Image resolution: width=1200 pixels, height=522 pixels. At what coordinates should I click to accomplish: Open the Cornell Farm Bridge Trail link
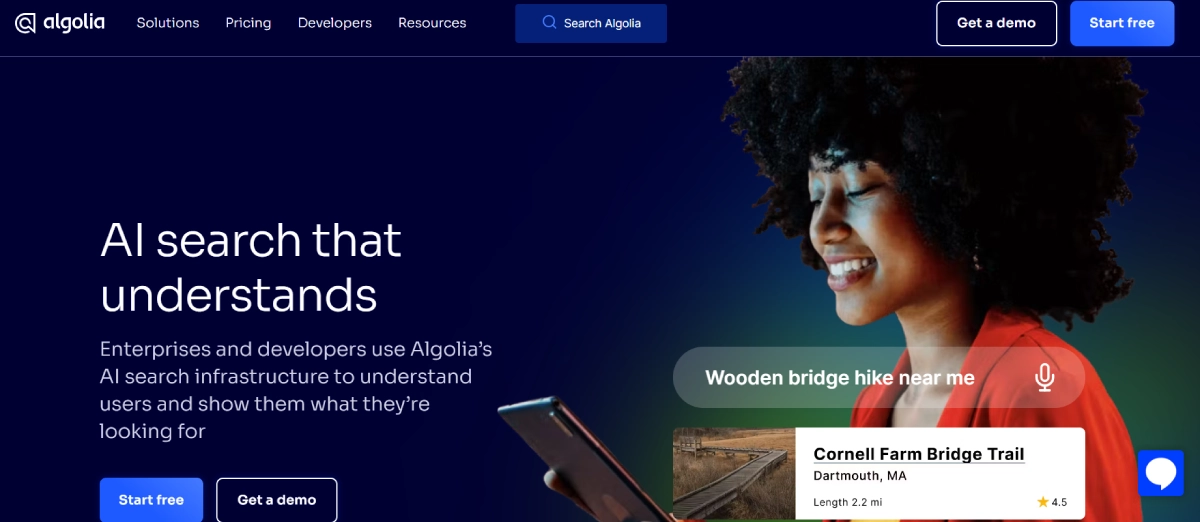click(x=919, y=454)
